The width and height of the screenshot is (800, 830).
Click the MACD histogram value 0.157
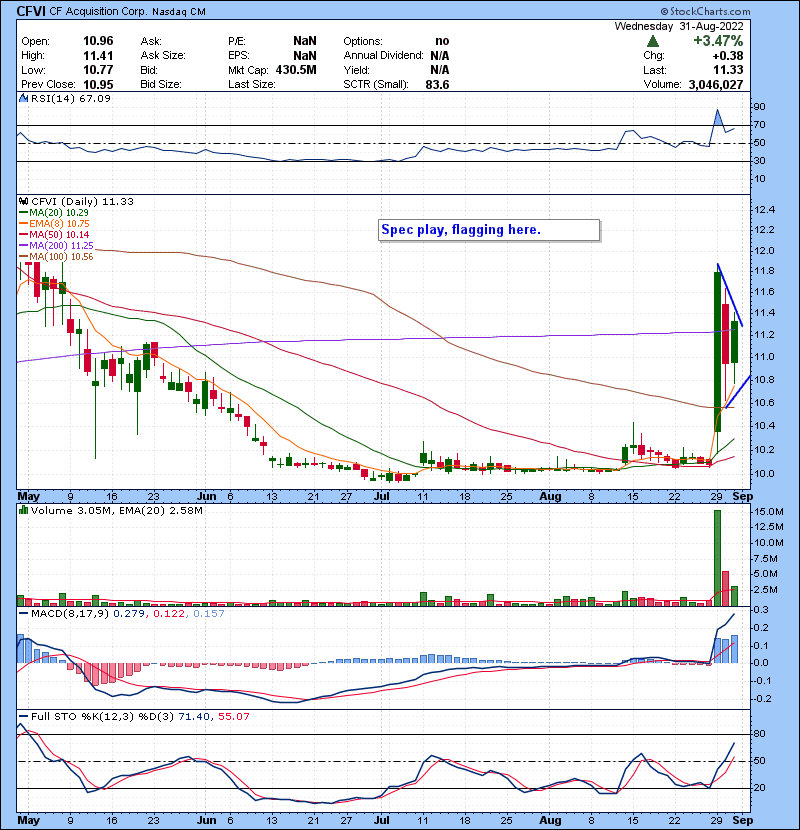pyautogui.click(x=209, y=614)
